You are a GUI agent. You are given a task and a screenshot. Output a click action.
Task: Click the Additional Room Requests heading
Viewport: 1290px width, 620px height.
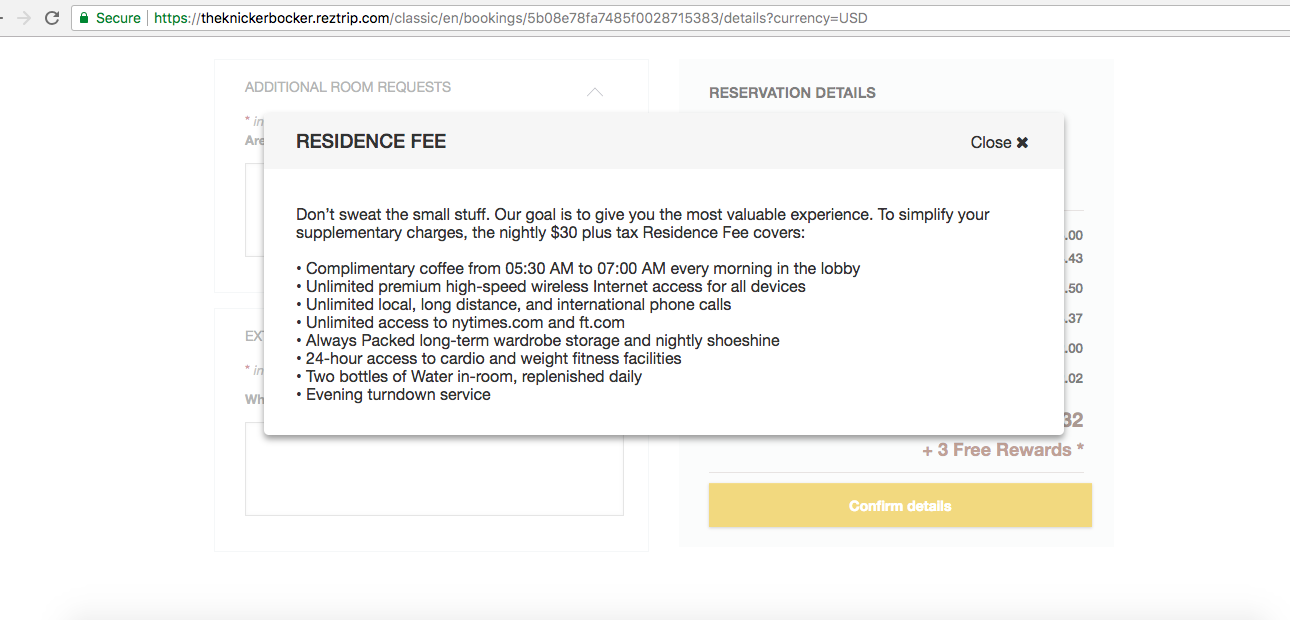348,87
